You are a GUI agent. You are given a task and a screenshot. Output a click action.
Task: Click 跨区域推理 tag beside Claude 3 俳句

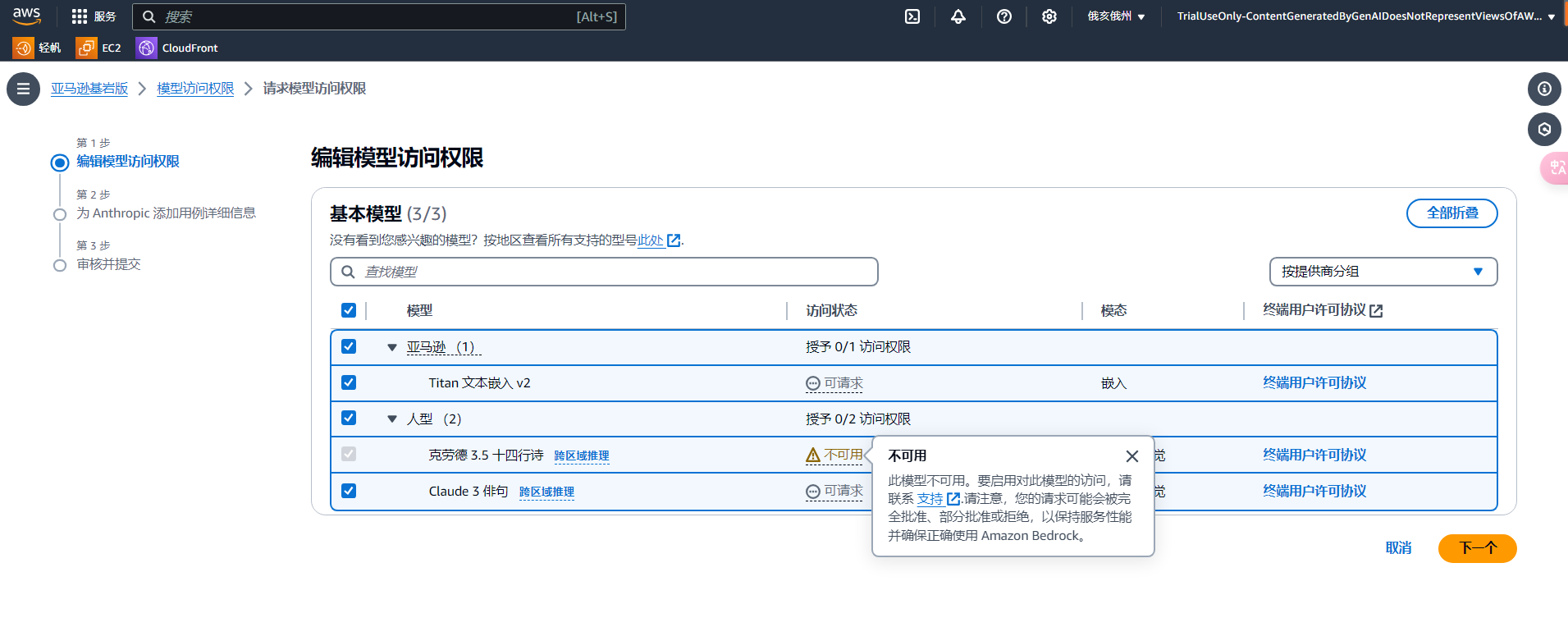546,492
